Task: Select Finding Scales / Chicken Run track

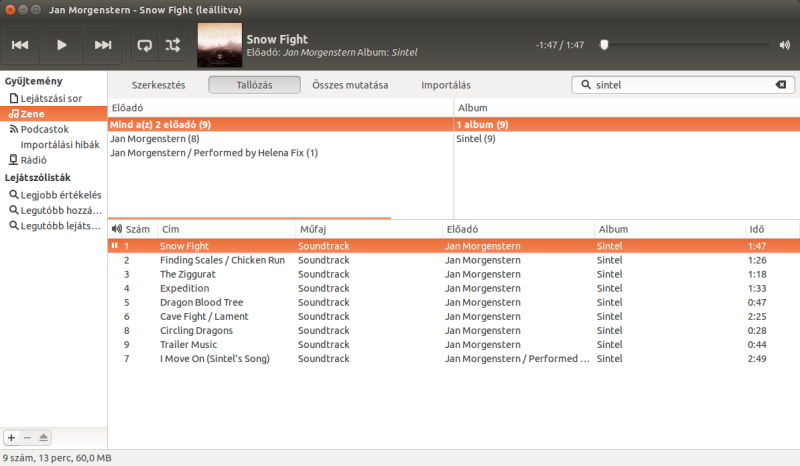Action: [x=454, y=260]
